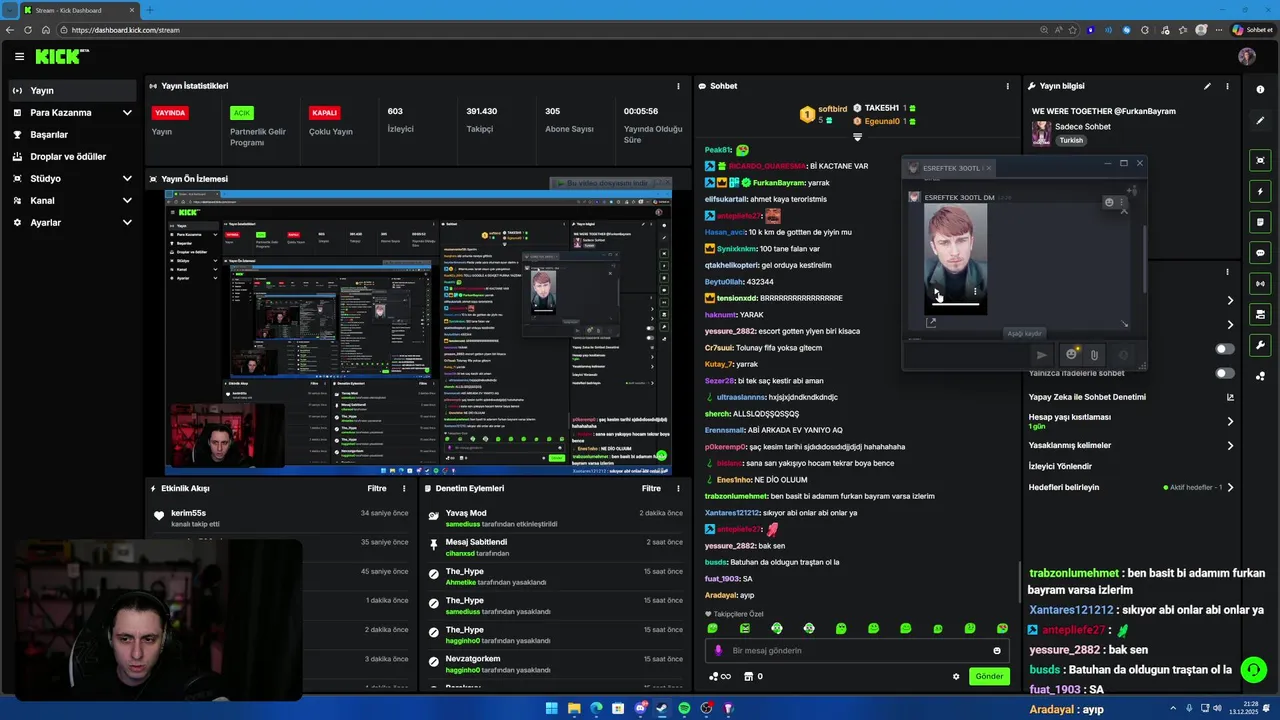
Task: Toggle the switch above Yalnızca ifadelerle sohbet
Action: click(x=1225, y=349)
